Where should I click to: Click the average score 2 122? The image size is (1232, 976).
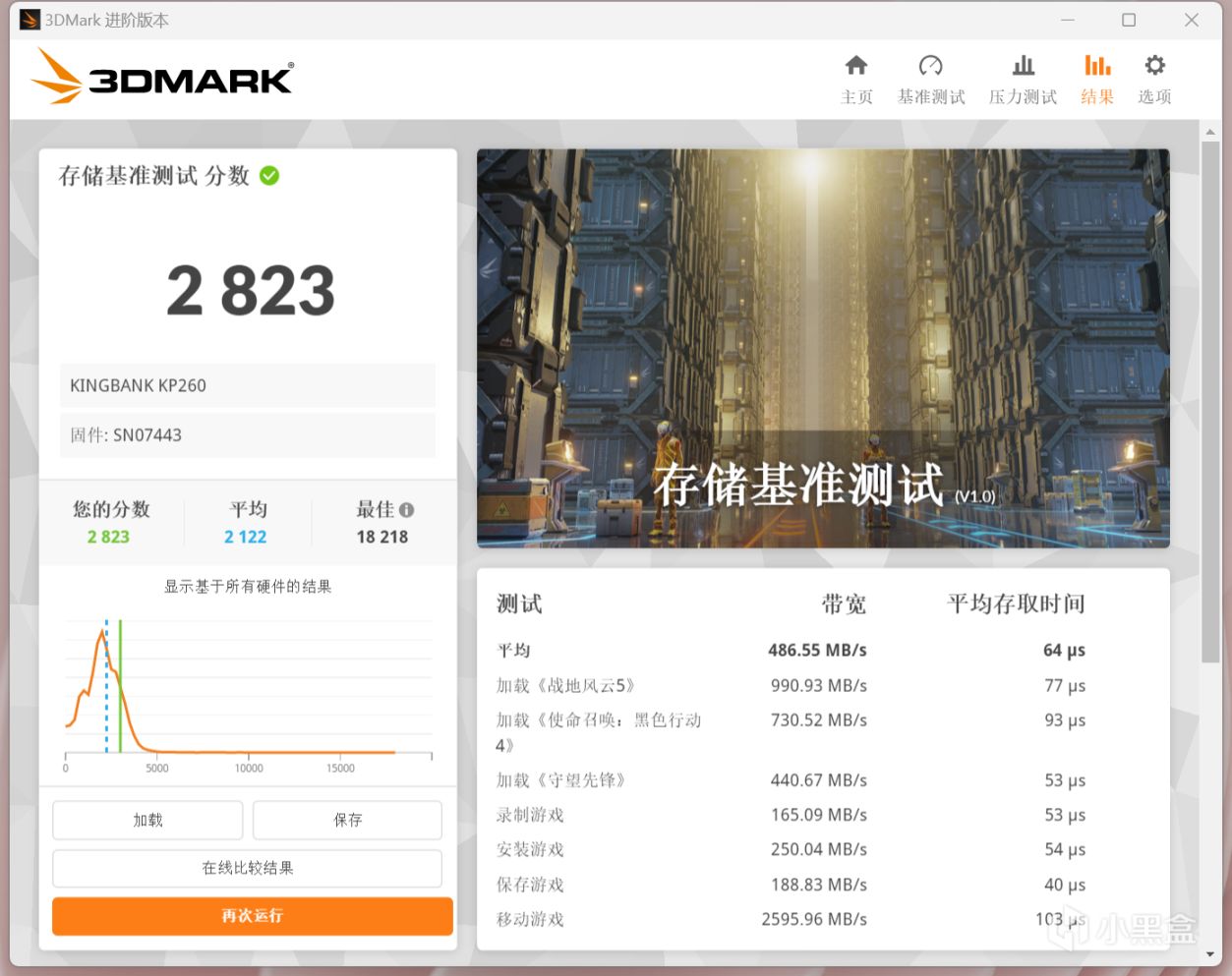(x=245, y=537)
